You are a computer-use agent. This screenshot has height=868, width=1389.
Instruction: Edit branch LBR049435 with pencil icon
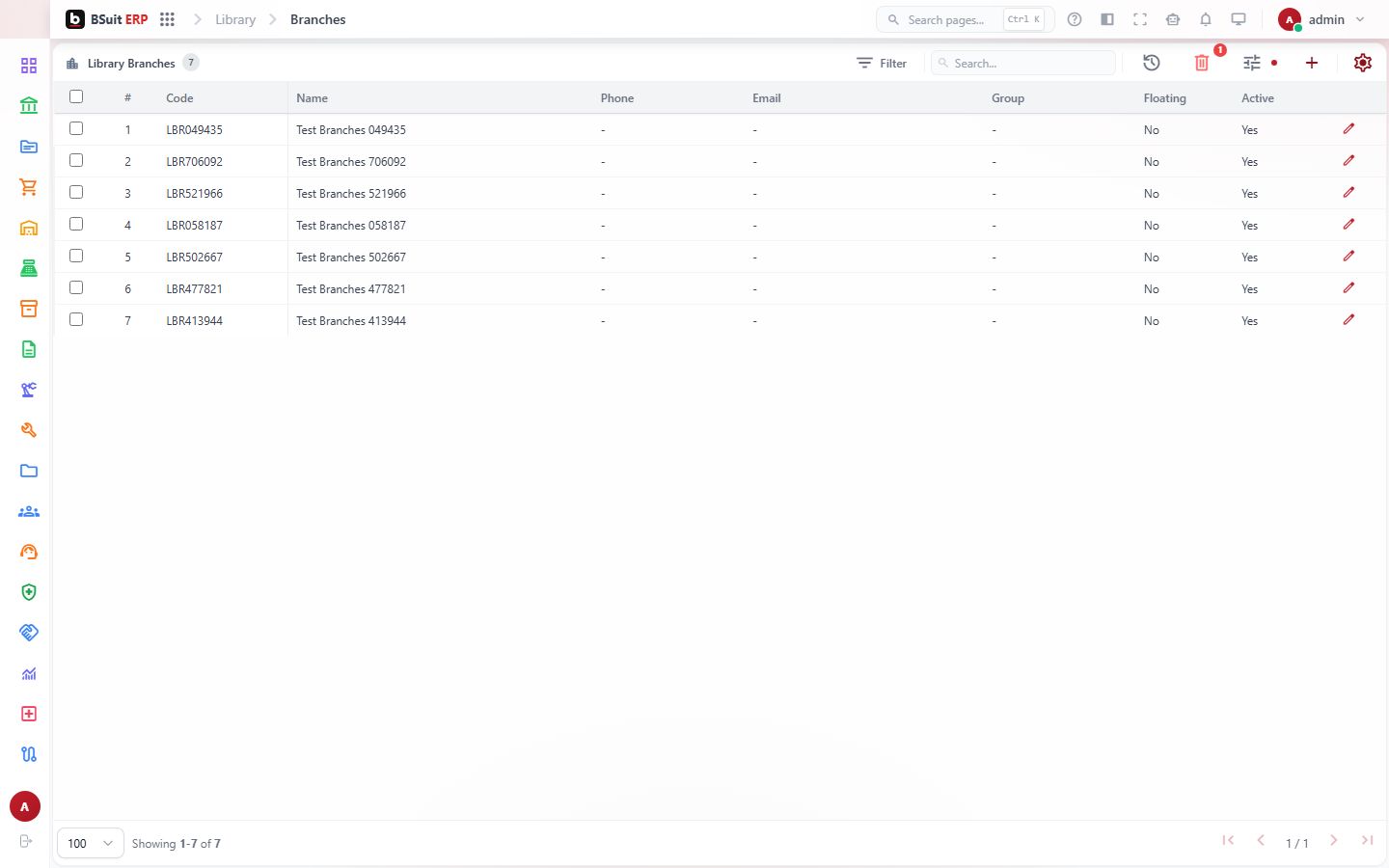click(1348, 128)
